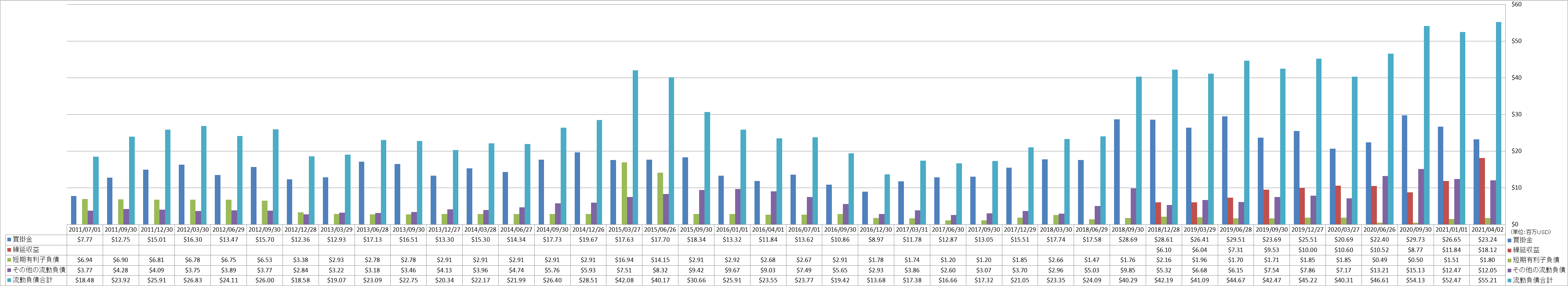Image resolution: width=1568 pixels, height=286 pixels.
Task: Click the 2013/06/28 date column header
Action: coord(373,230)
